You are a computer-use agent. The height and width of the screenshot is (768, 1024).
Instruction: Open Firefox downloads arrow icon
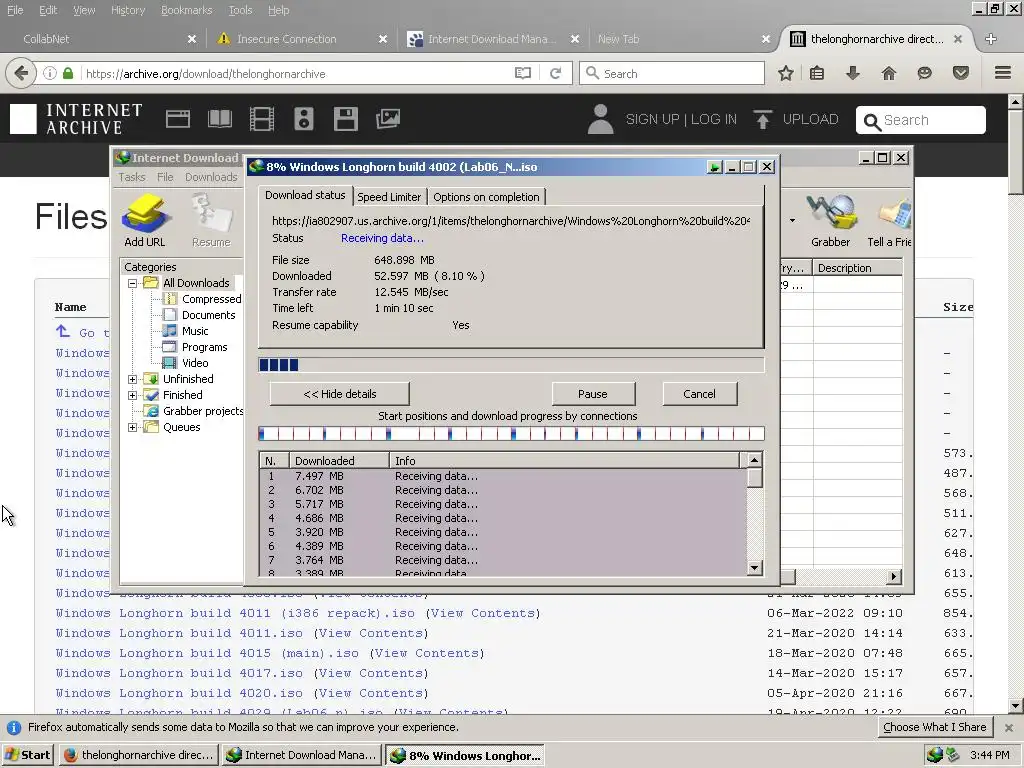[x=852, y=73]
